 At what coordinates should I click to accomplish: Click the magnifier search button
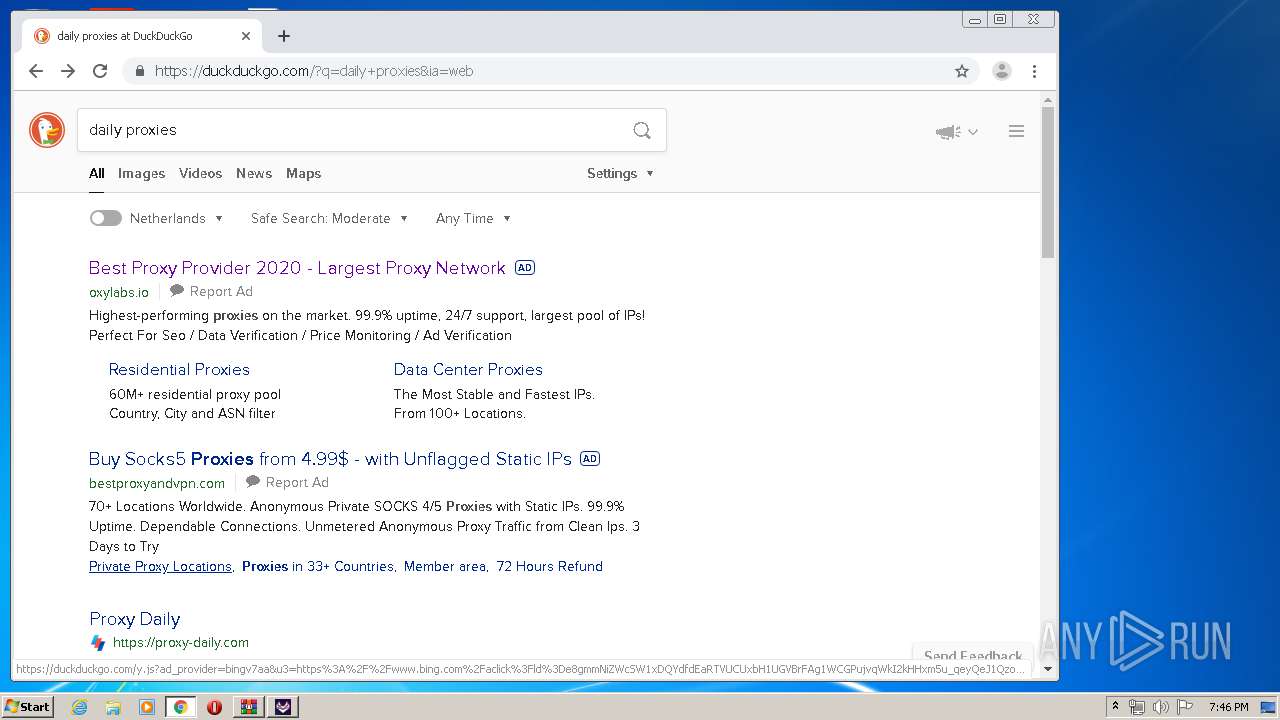pos(642,130)
